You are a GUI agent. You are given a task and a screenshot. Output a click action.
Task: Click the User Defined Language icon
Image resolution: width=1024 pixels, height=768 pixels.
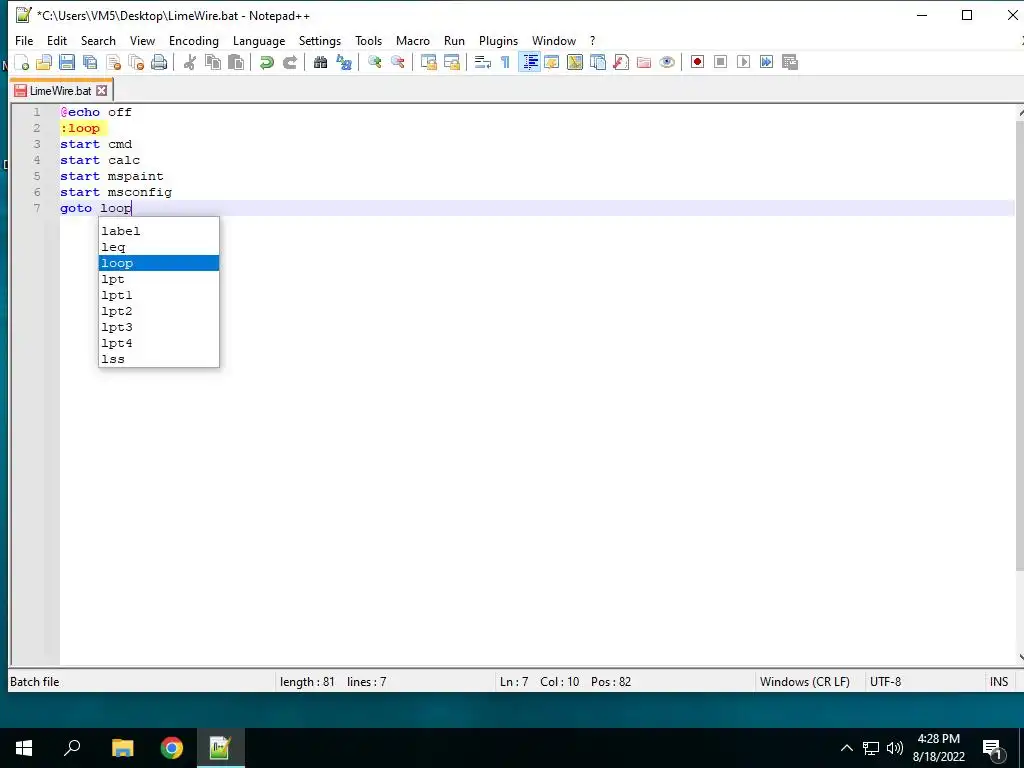coord(552,63)
